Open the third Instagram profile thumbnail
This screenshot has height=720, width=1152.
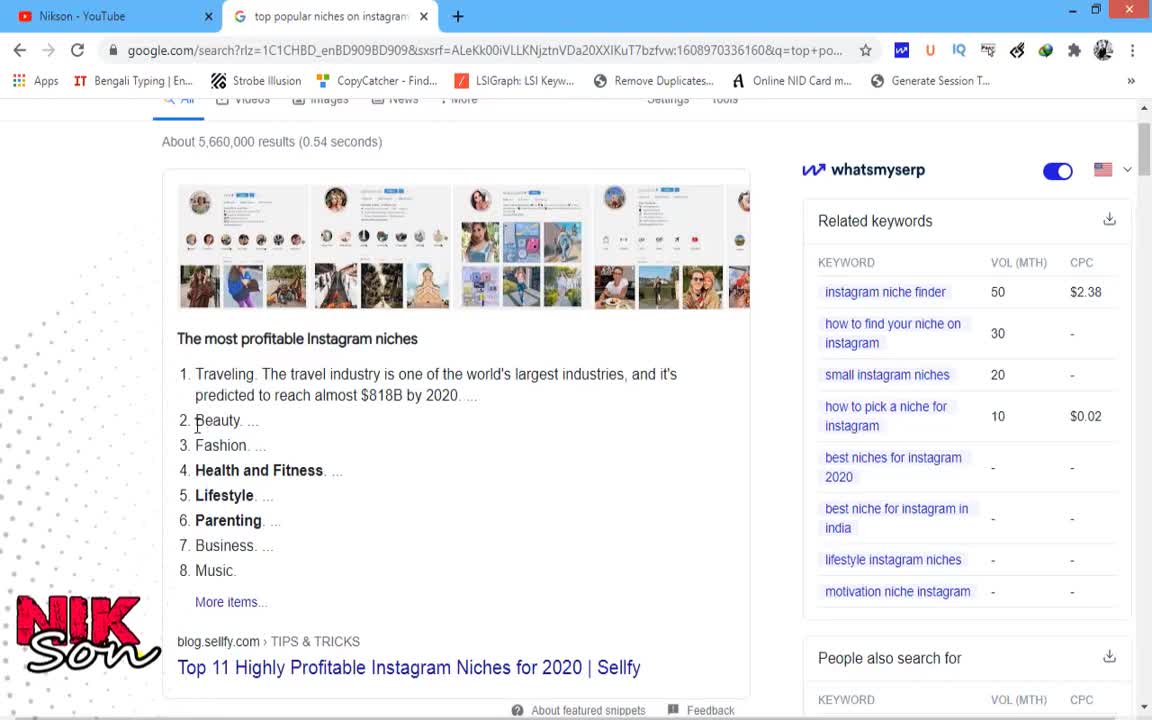pyautogui.click(x=522, y=246)
